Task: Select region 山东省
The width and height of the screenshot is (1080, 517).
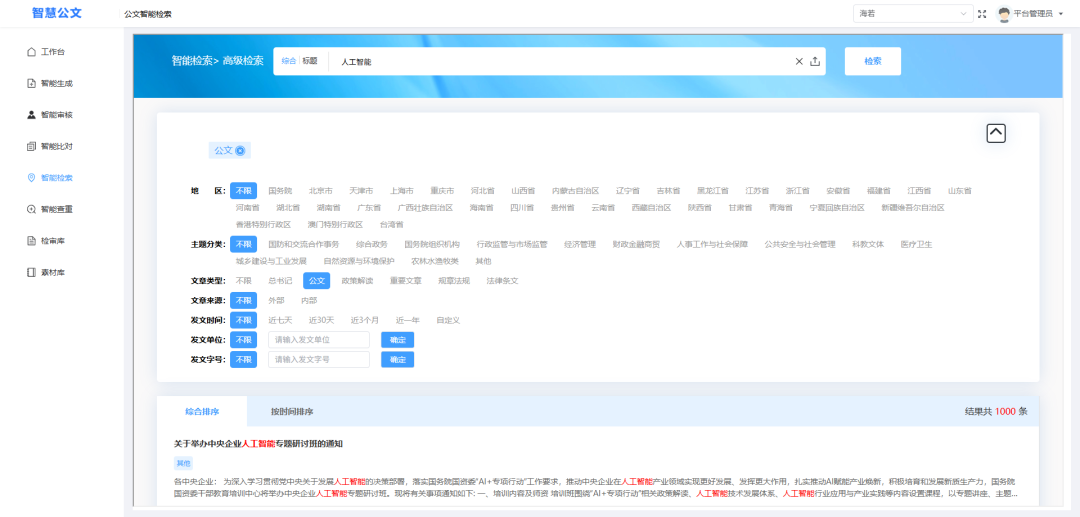Action: (x=959, y=190)
